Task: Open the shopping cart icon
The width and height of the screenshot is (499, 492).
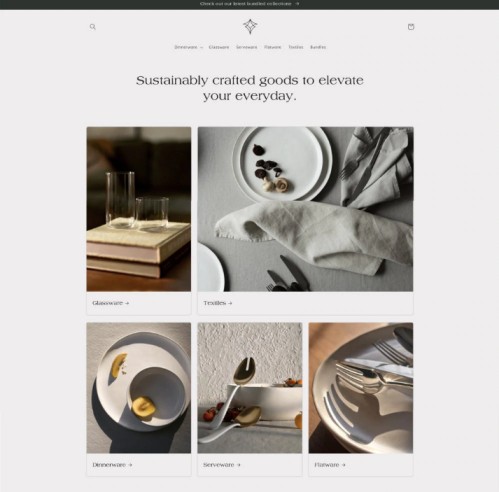Action: click(x=411, y=27)
